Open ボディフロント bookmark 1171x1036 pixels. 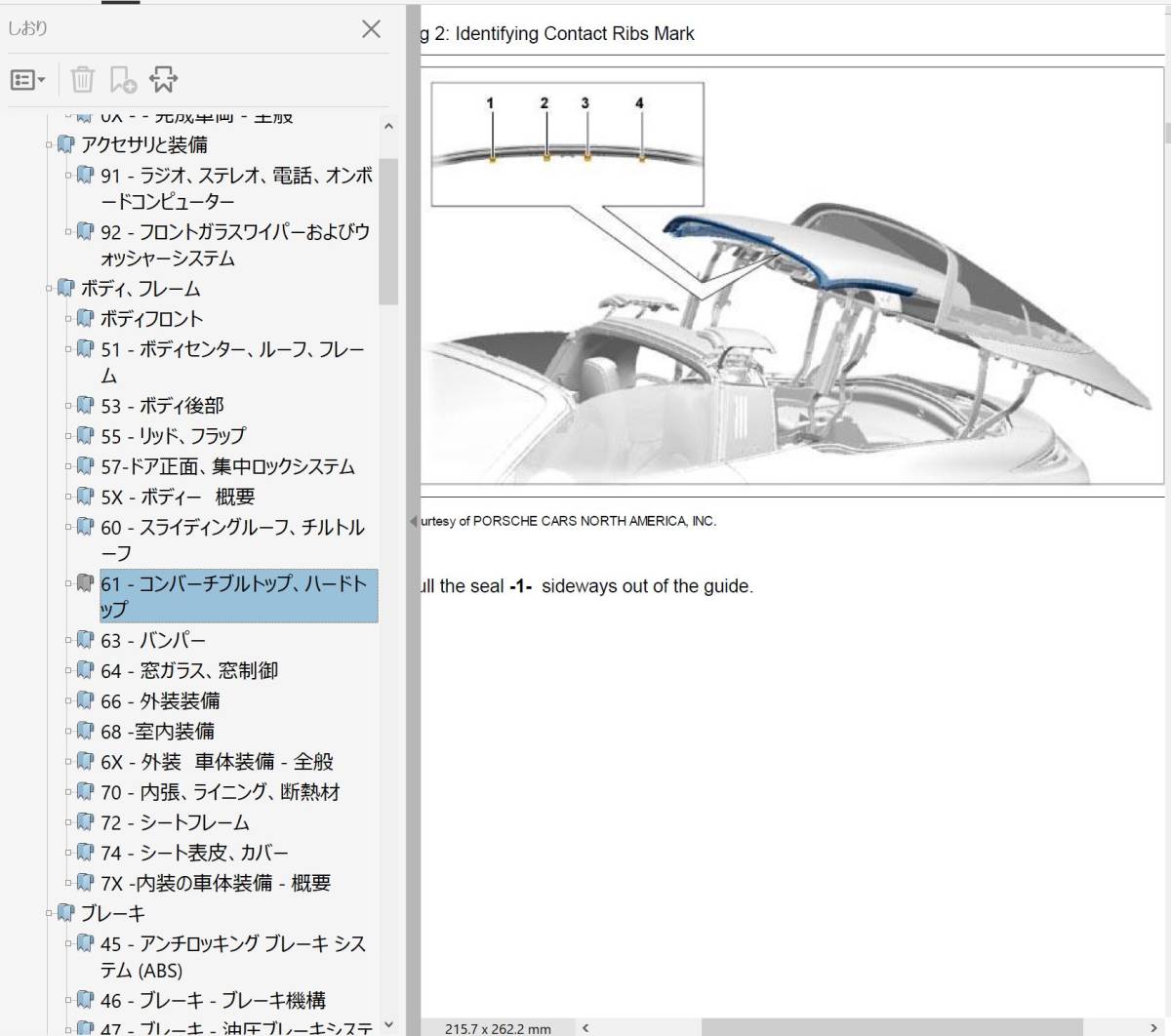click(152, 319)
